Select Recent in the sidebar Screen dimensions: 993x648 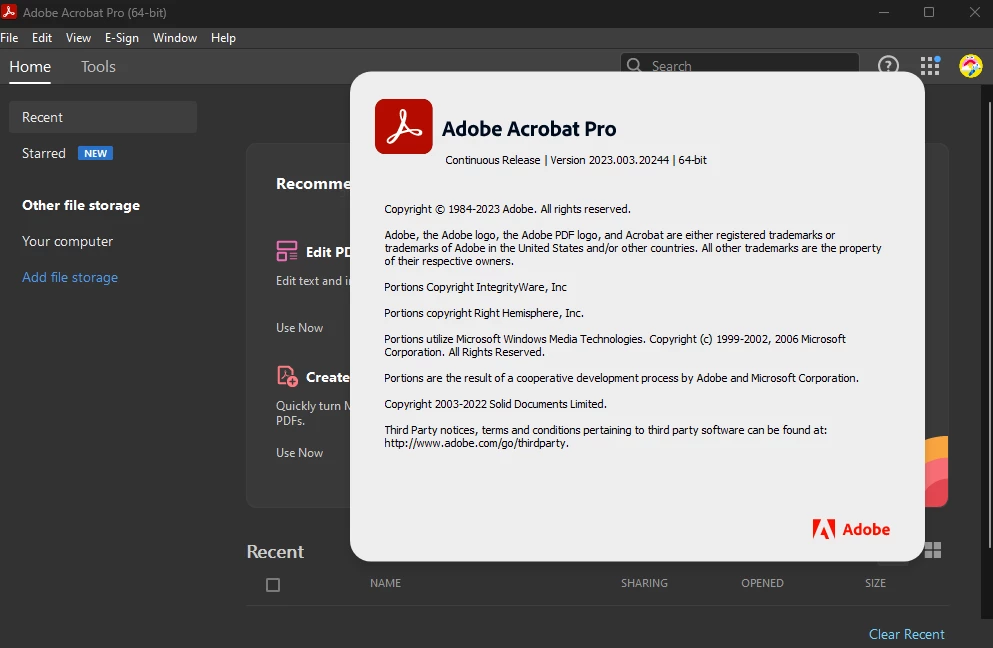(103, 117)
